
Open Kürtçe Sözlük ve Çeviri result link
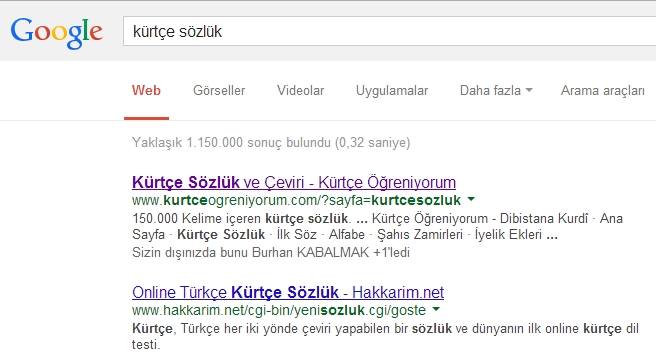(294, 182)
